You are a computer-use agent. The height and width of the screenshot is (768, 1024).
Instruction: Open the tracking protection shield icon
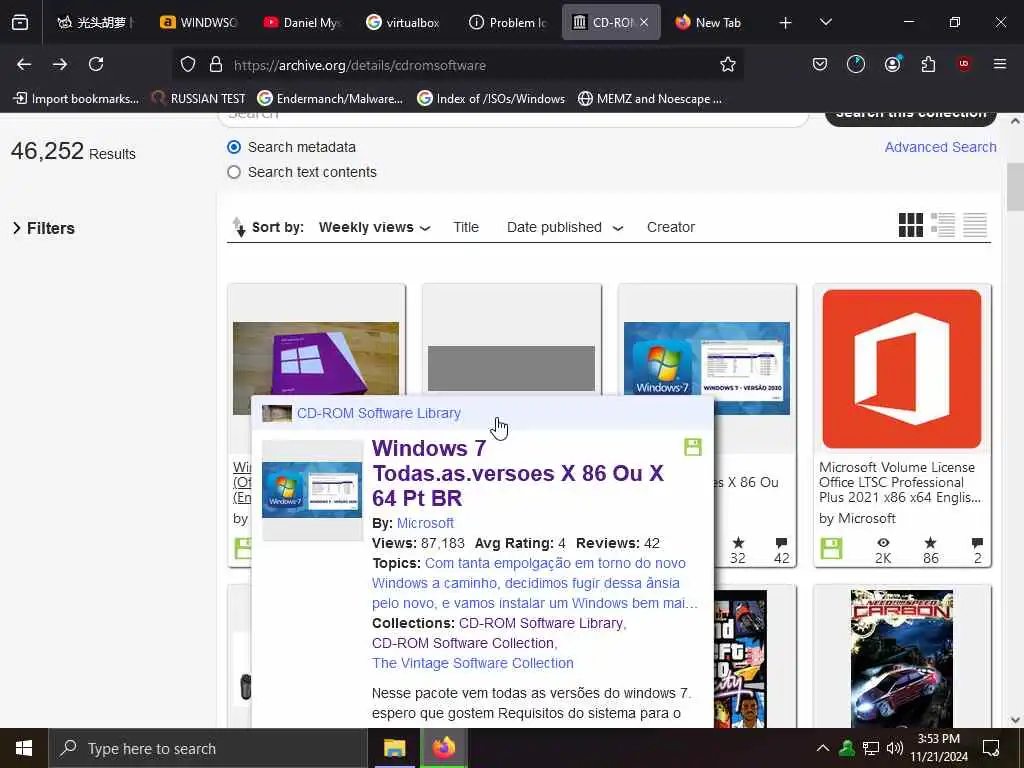pyautogui.click(x=188, y=65)
